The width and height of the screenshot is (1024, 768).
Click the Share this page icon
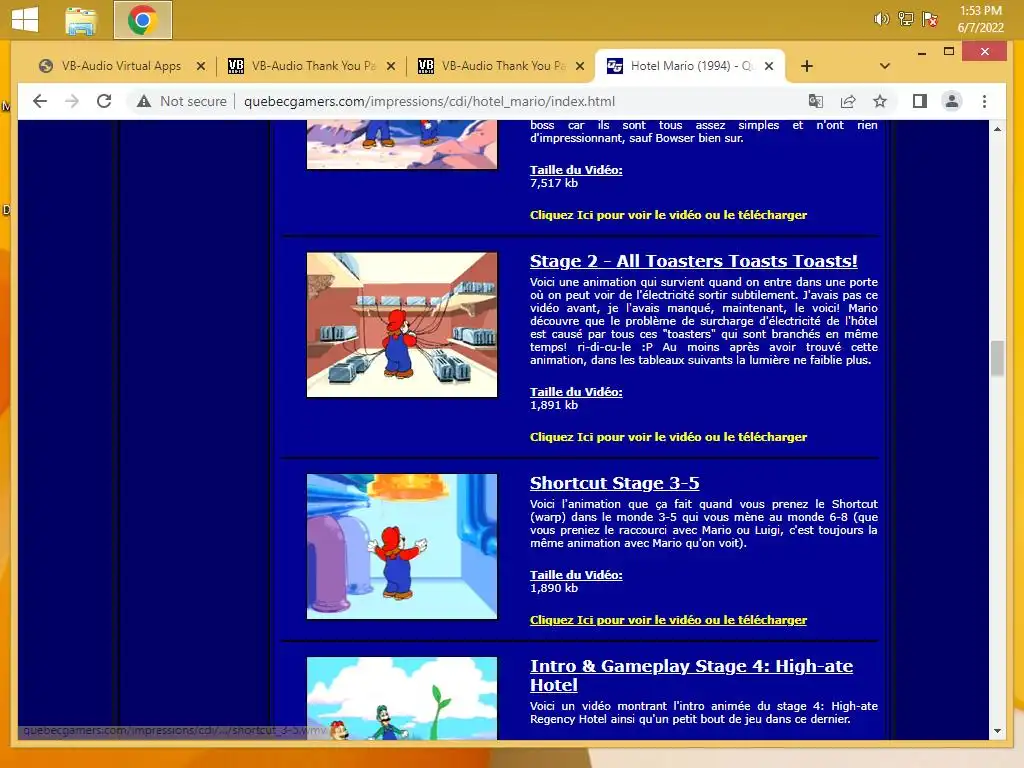point(848,101)
